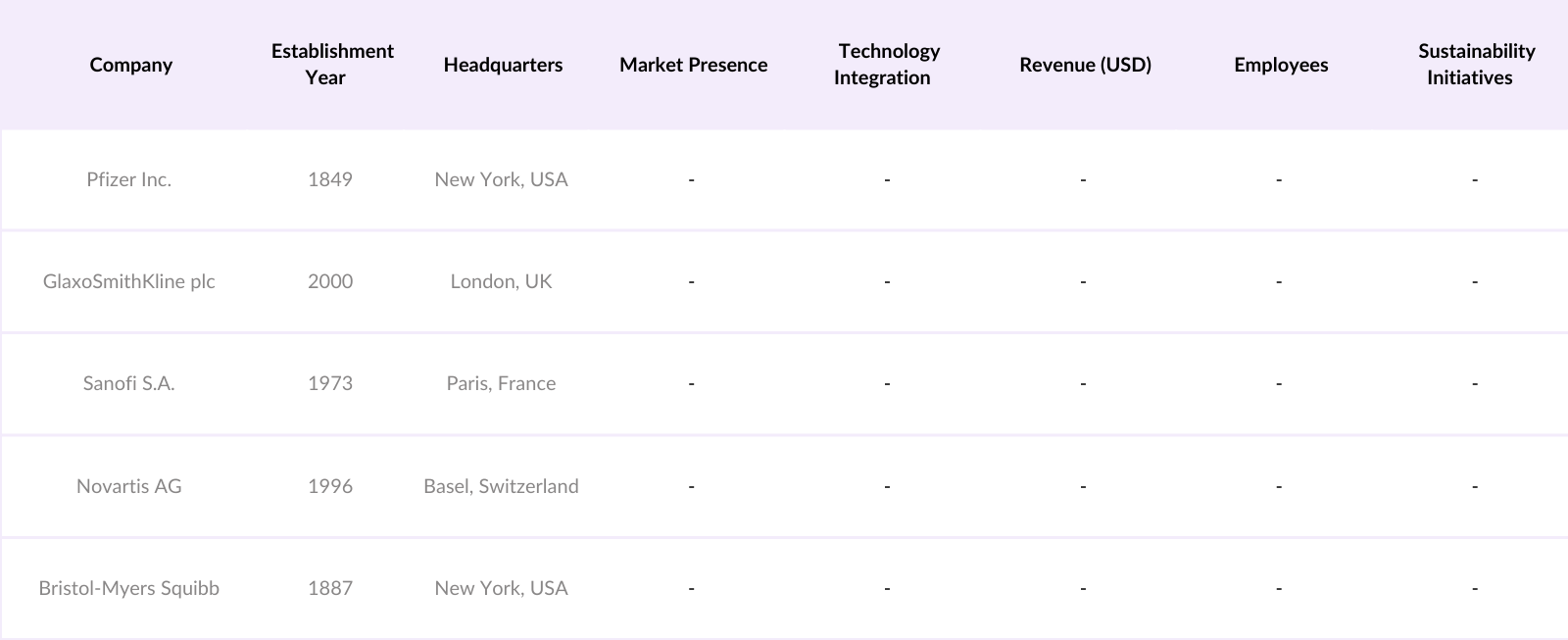
Task: Click the Headquarters column header
Action: tap(503, 65)
